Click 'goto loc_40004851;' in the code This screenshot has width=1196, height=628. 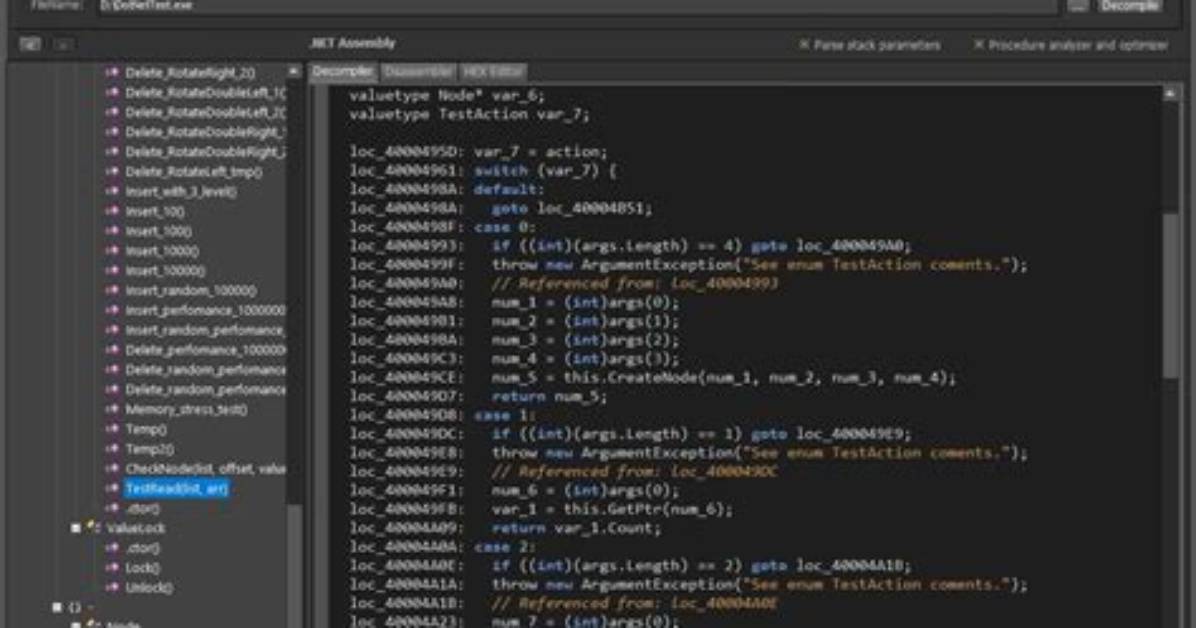[x=572, y=208]
